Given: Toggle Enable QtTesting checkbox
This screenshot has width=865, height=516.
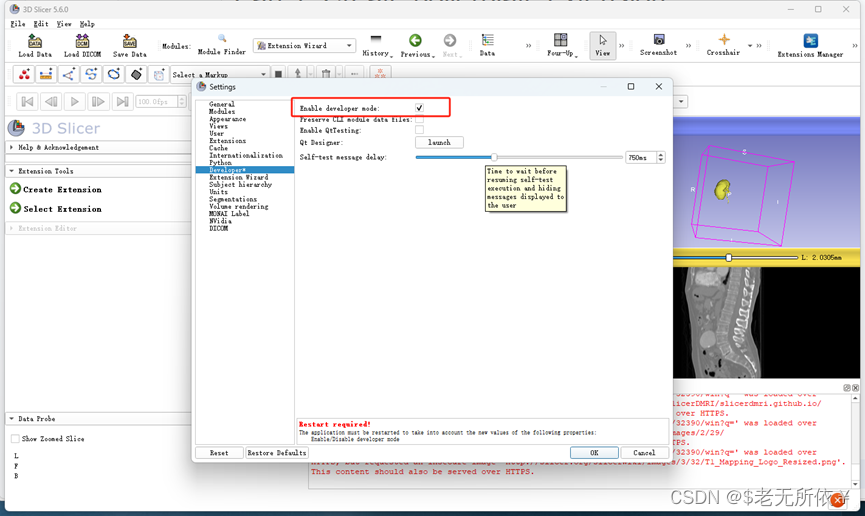Looking at the screenshot, I should click(x=419, y=130).
